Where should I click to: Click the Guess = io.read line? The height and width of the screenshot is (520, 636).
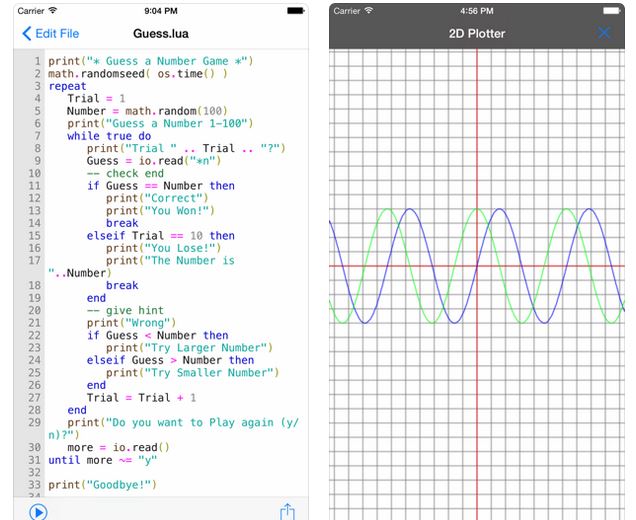click(154, 161)
